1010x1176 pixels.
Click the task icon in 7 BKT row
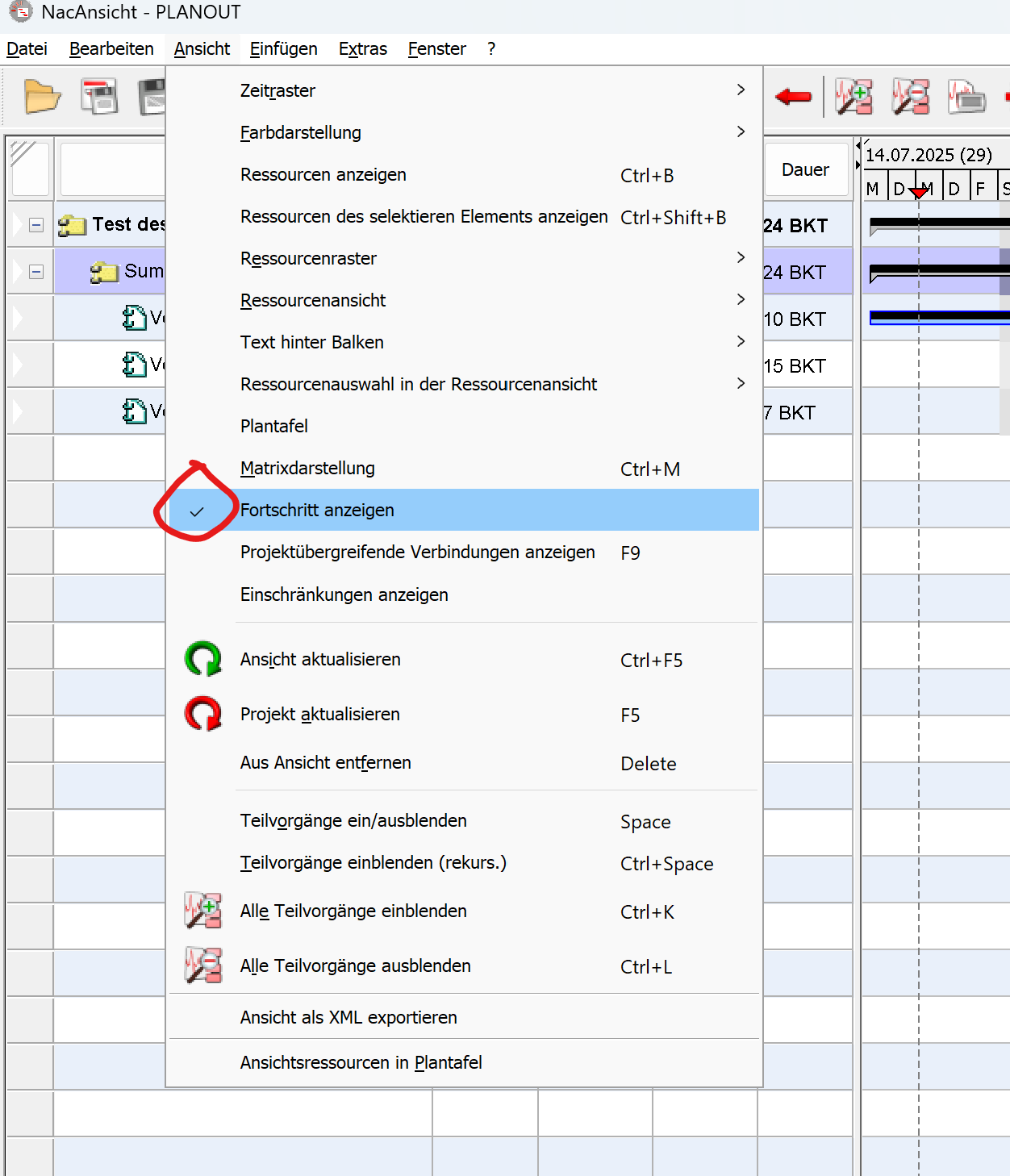134,411
